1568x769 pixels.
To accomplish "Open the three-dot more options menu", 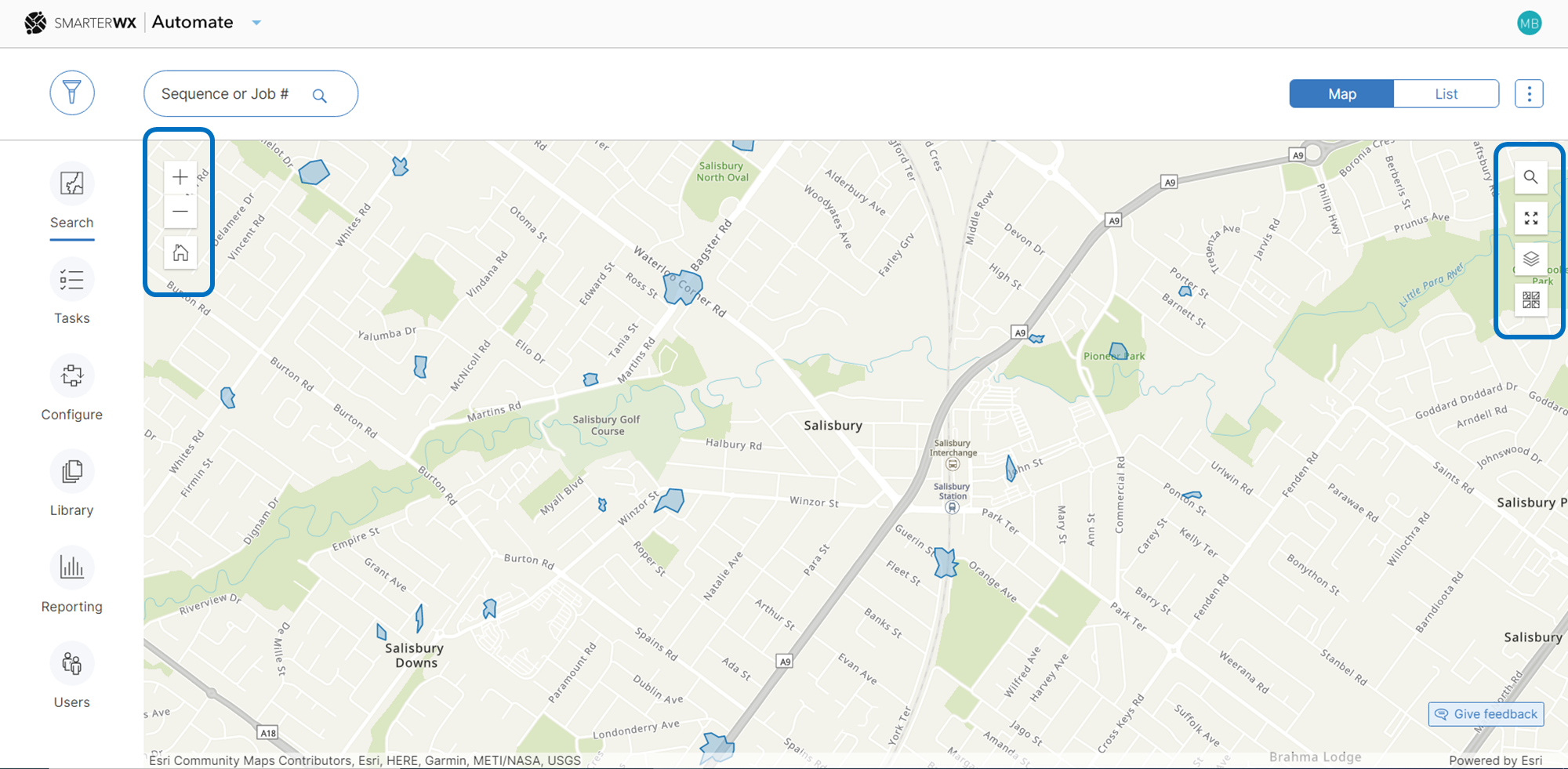I will tap(1529, 94).
